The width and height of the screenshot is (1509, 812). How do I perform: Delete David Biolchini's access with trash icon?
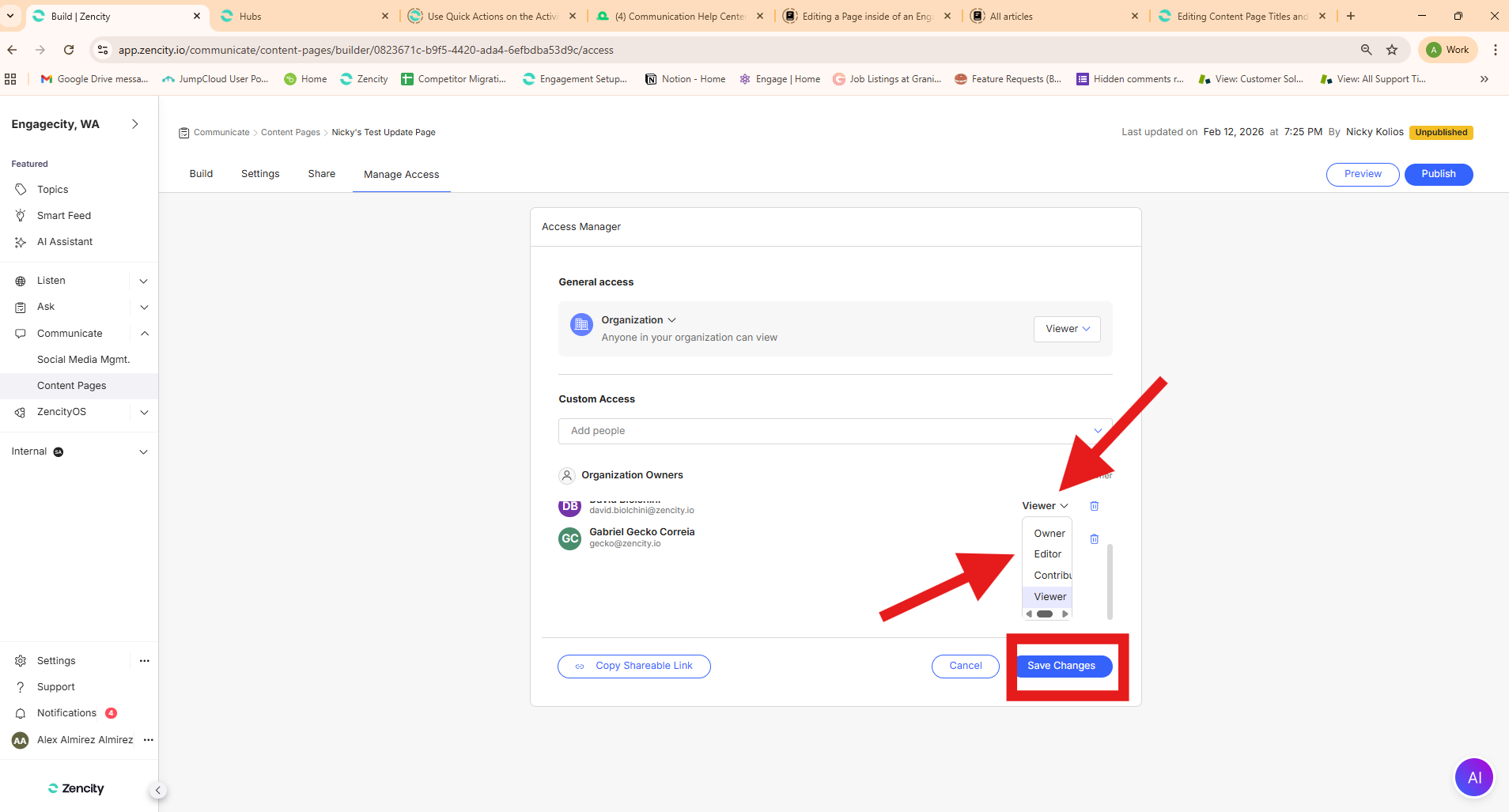coord(1095,506)
